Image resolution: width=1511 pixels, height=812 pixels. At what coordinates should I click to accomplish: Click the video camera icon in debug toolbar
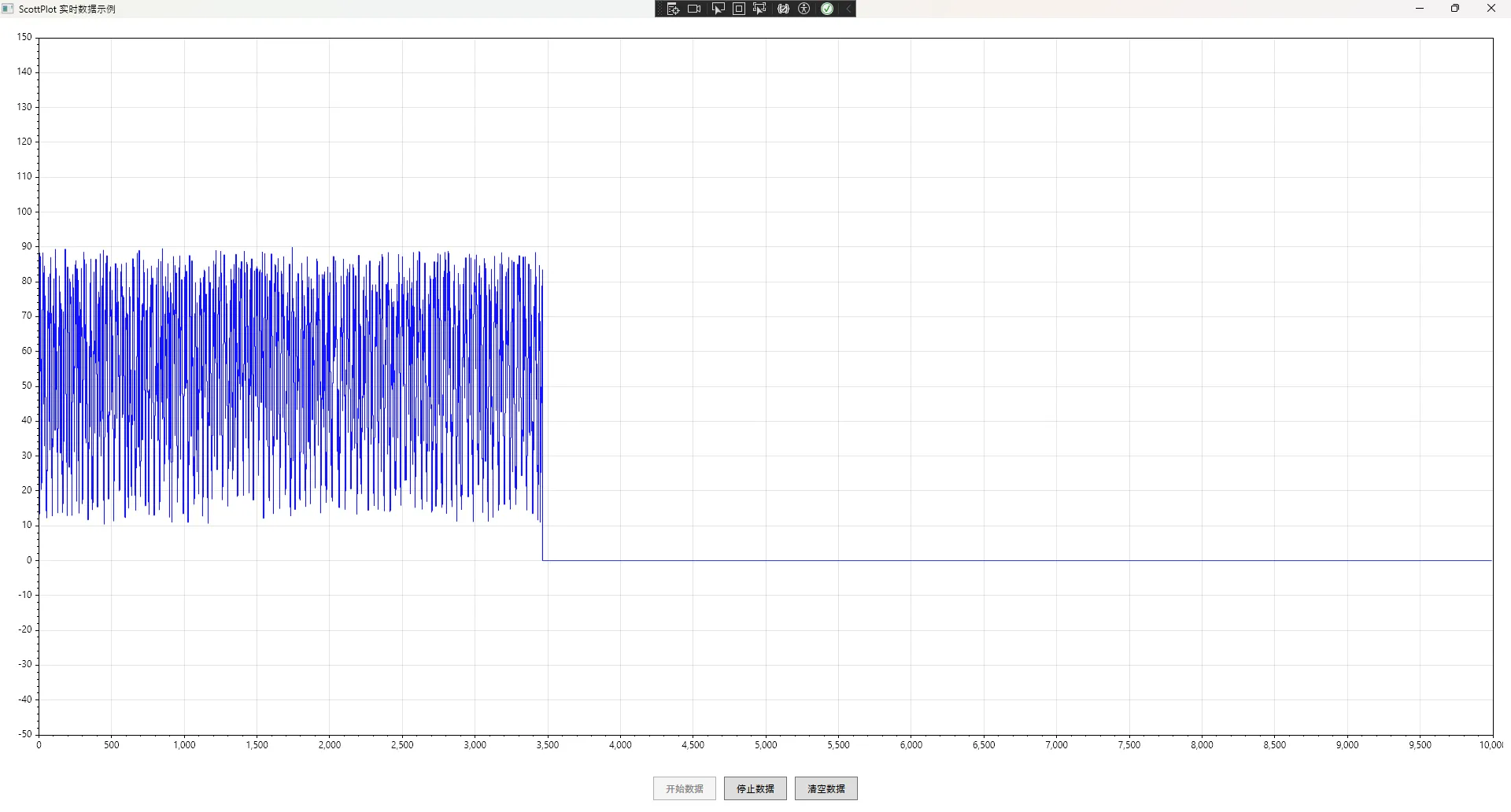[x=694, y=9]
